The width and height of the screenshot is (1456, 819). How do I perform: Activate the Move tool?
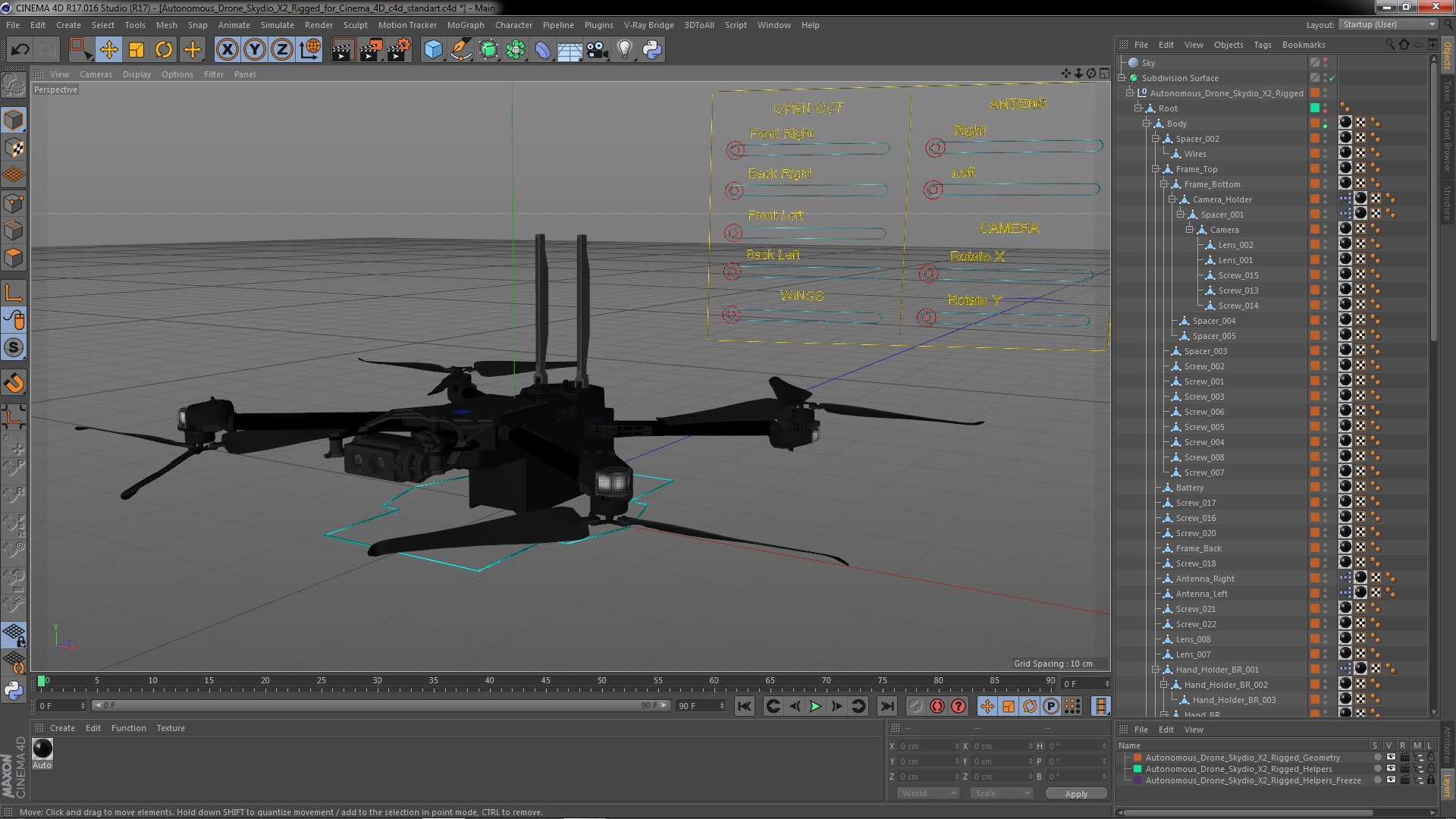click(108, 50)
